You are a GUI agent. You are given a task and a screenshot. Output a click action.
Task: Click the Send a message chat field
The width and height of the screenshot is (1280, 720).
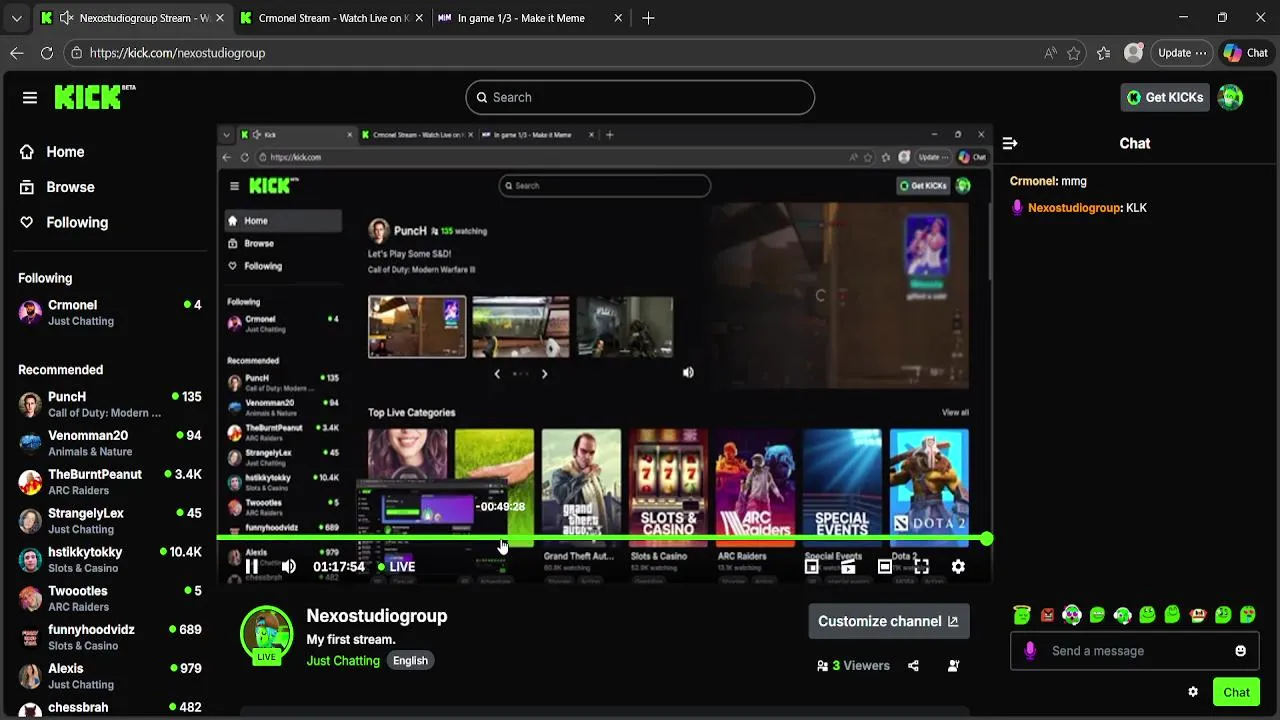click(1135, 651)
